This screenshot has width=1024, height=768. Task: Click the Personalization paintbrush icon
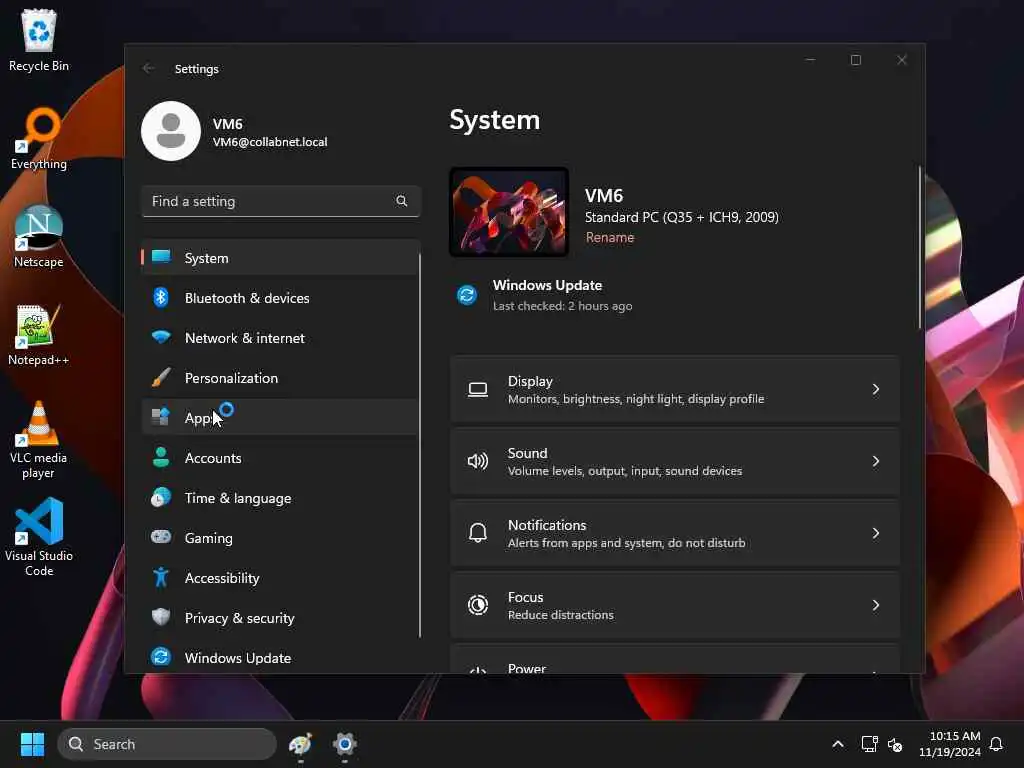(161, 377)
